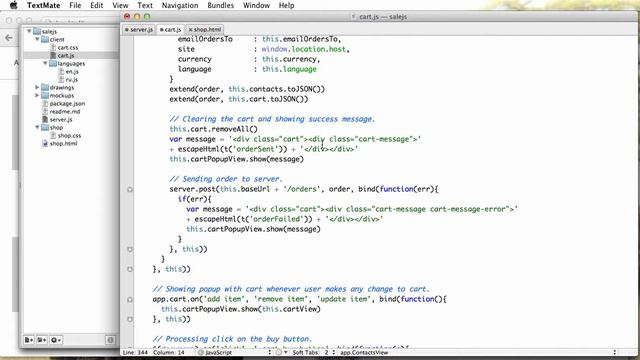Click the mockups folder icon

click(x=45, y=95)
